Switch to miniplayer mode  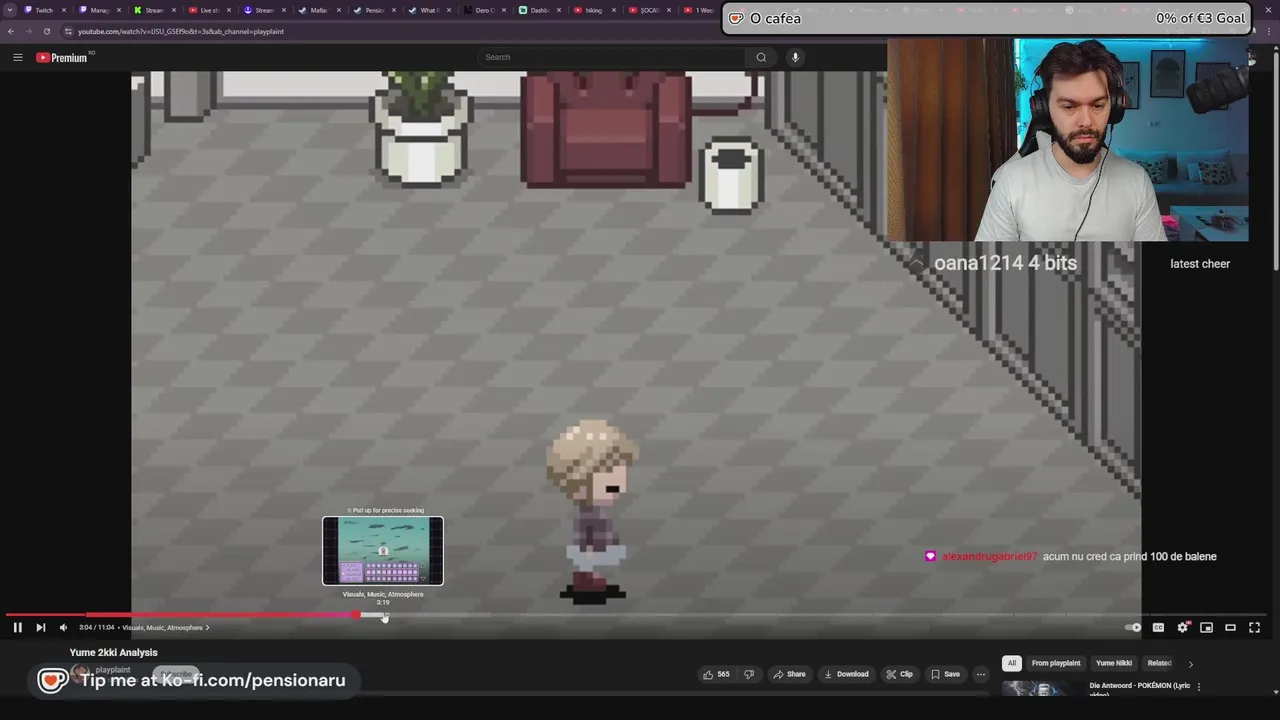click(1207, 628)
